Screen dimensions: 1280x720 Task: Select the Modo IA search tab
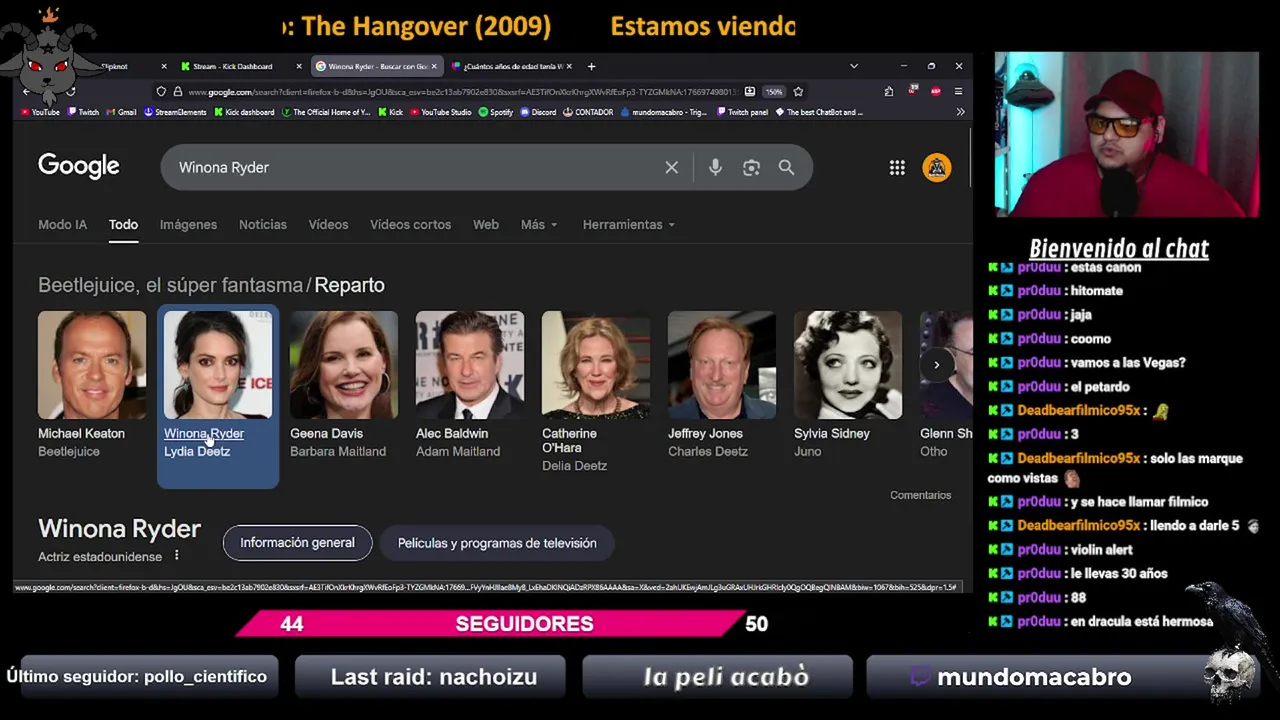62,224
